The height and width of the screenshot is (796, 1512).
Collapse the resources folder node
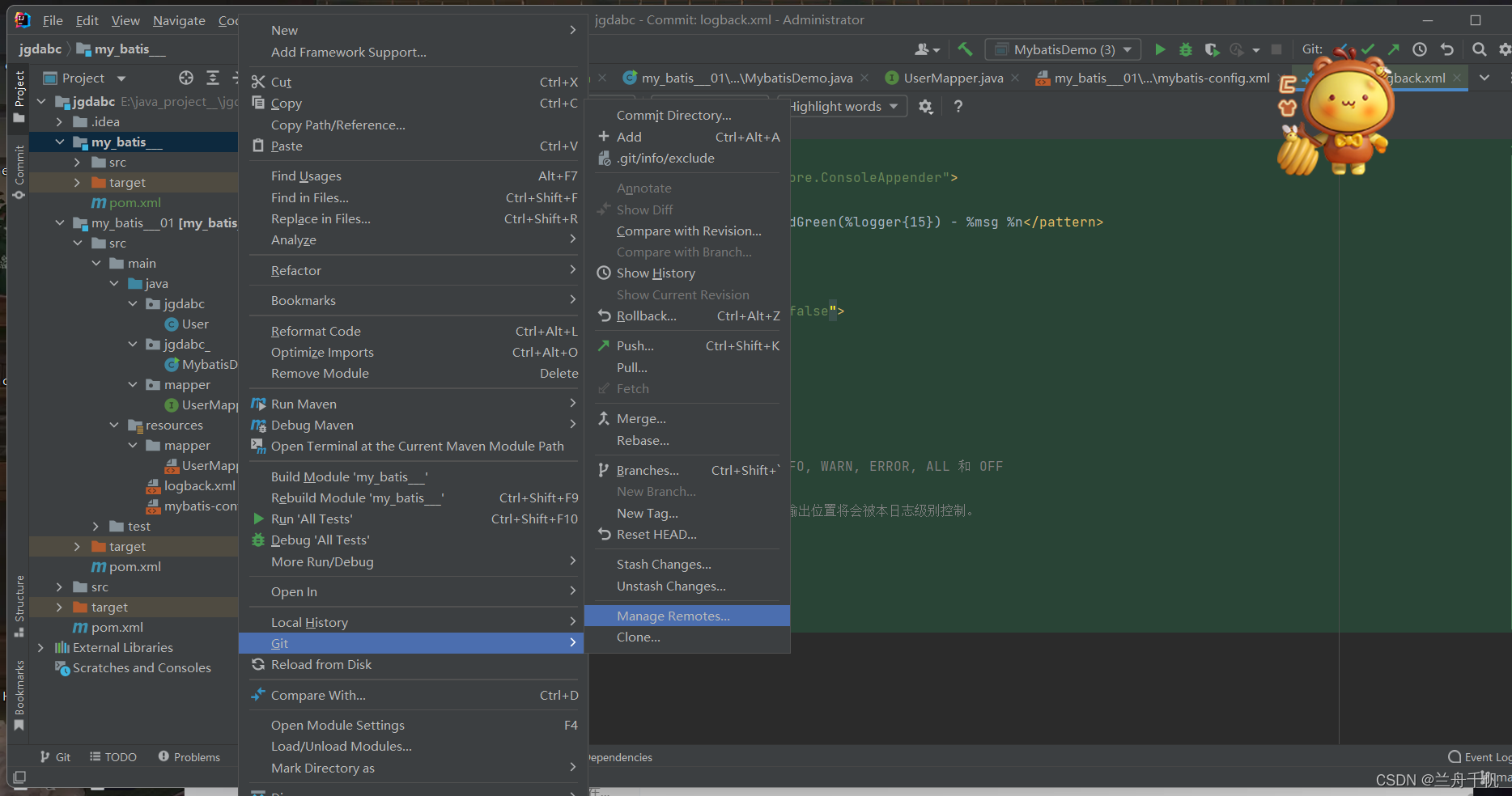coord(114,426)
